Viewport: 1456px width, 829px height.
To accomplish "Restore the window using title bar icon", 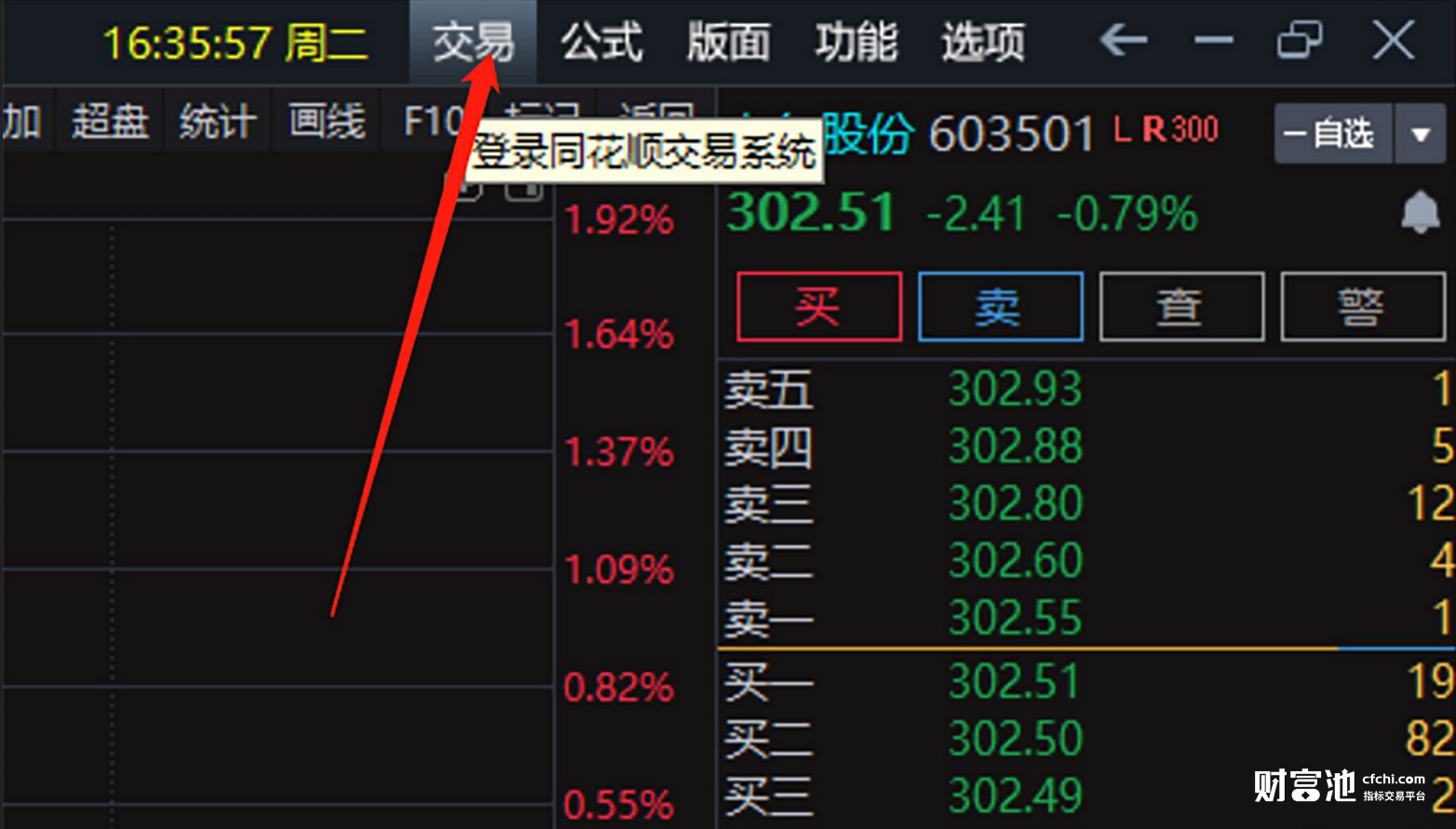I will (x=1300, y=41).
